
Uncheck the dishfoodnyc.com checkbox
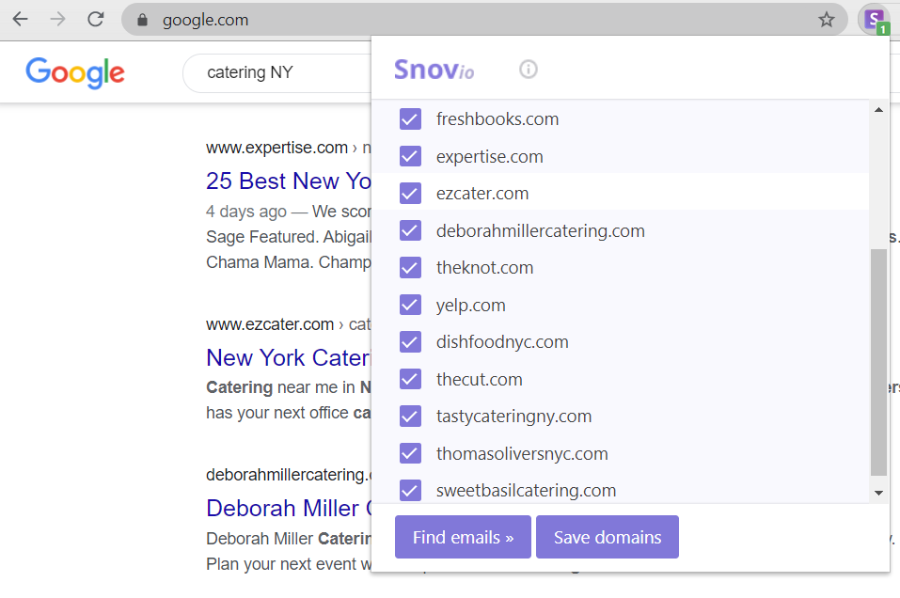410,342
